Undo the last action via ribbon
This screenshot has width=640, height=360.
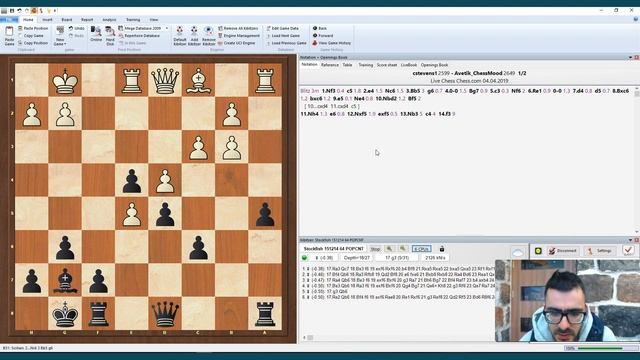(76, 28)
